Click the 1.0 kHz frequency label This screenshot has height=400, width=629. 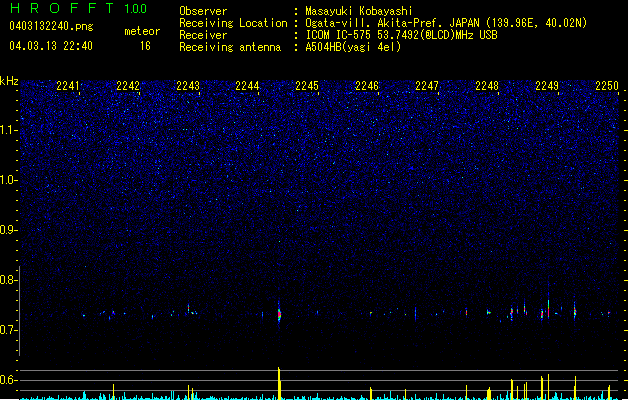[x=9, y=180]
